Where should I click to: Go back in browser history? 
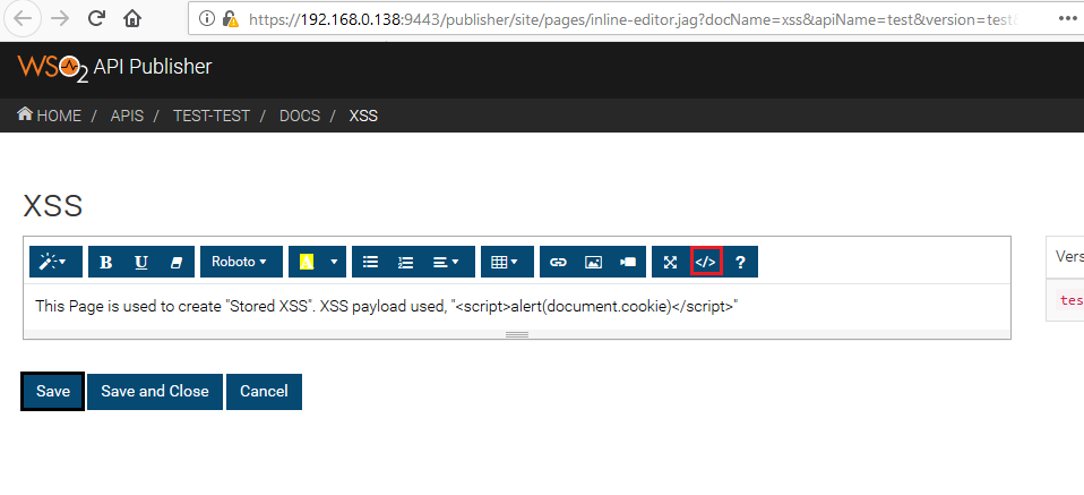pos(23,19)
